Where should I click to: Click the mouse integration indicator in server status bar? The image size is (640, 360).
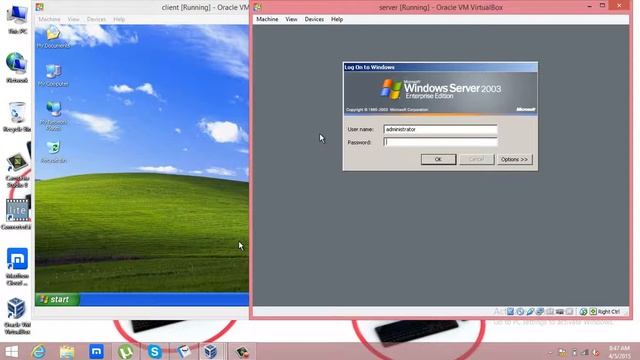pos(583,311)
